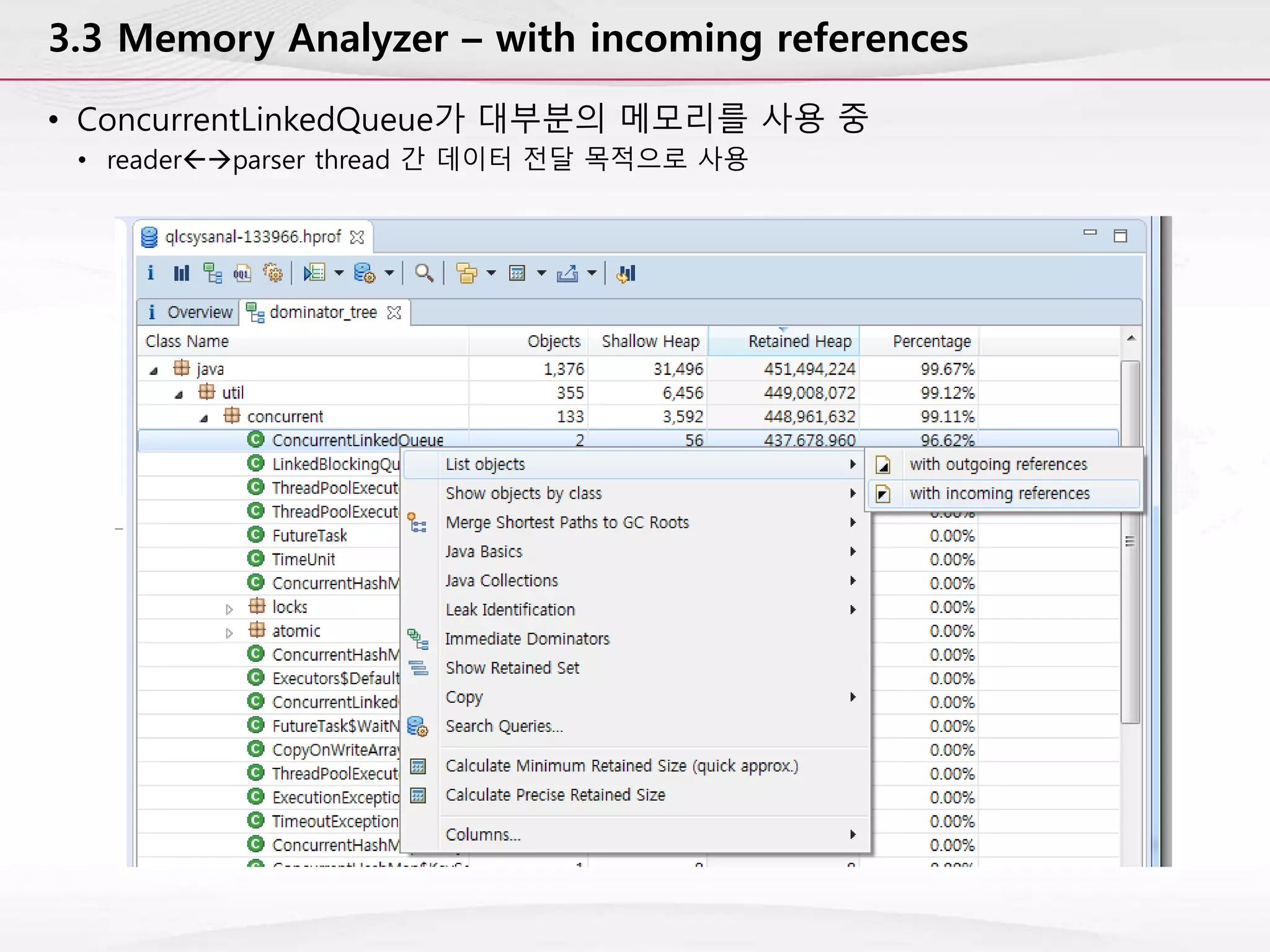
Task: Expand the atomic package node
Action: (x=229, y=633)
